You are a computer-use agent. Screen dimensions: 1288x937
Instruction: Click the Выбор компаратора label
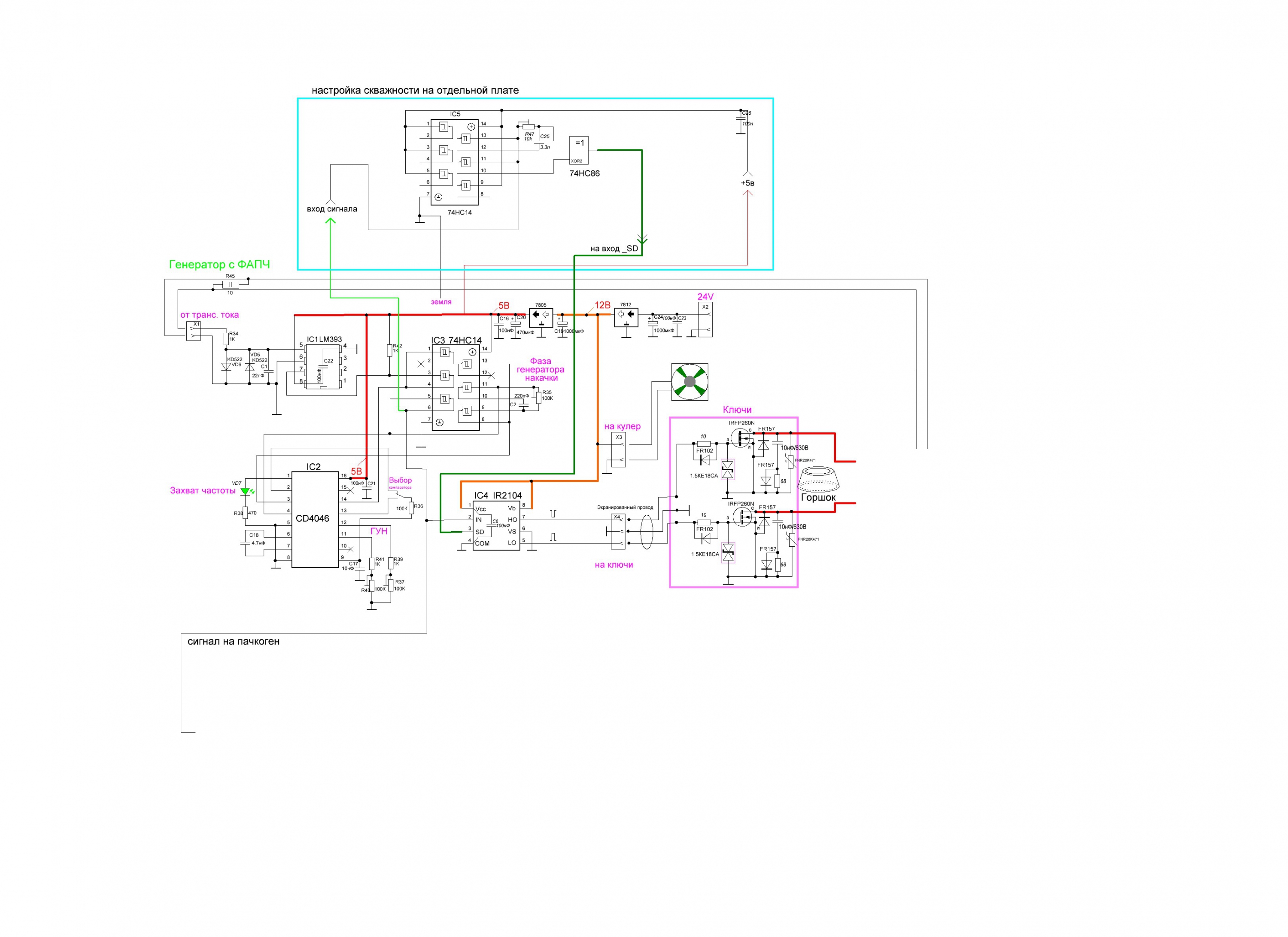pyautogui.click(x=401, y=483)
